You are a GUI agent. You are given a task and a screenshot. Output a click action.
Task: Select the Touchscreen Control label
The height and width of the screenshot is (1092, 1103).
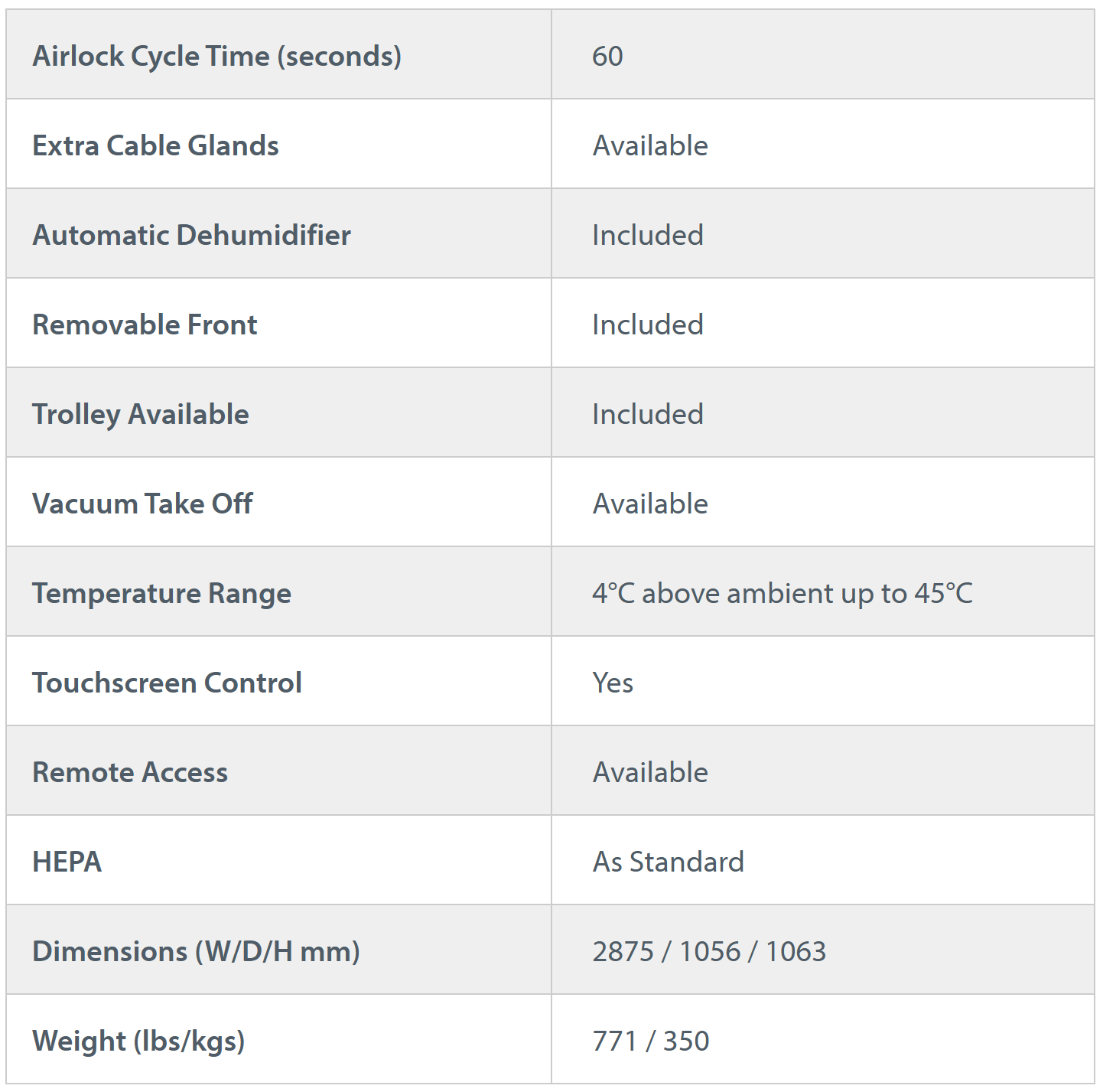coord(167,683)
